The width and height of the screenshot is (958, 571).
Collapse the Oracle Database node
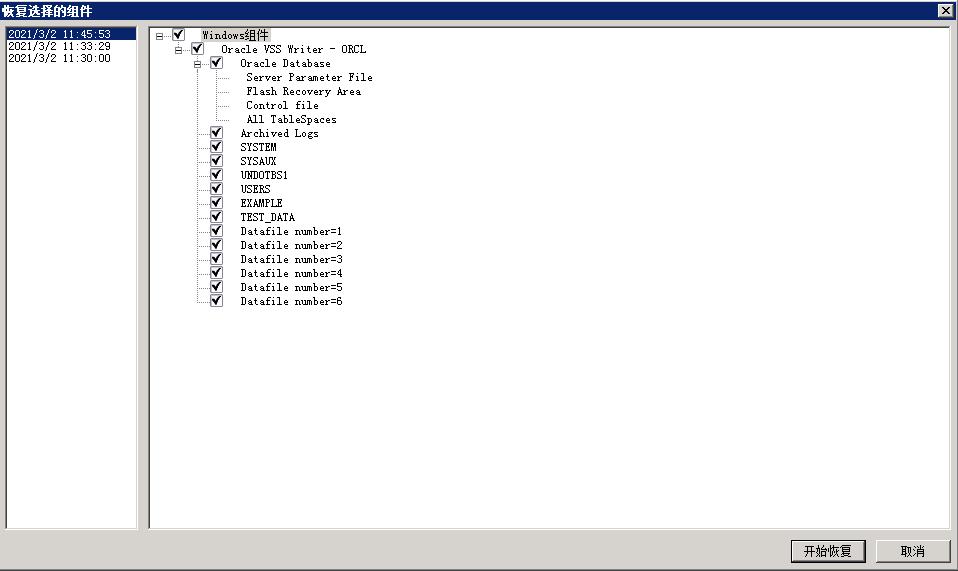pyautogui.click(x=197, y=64)
